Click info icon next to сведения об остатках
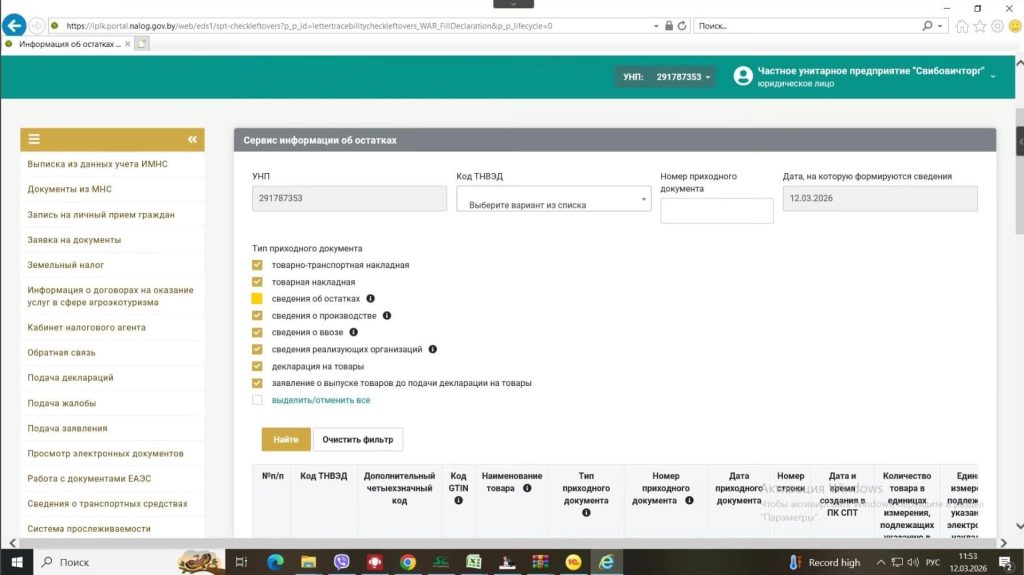The height and width of the screenshot is (575, 1024). pyautogui.click(x=370, y=299)
